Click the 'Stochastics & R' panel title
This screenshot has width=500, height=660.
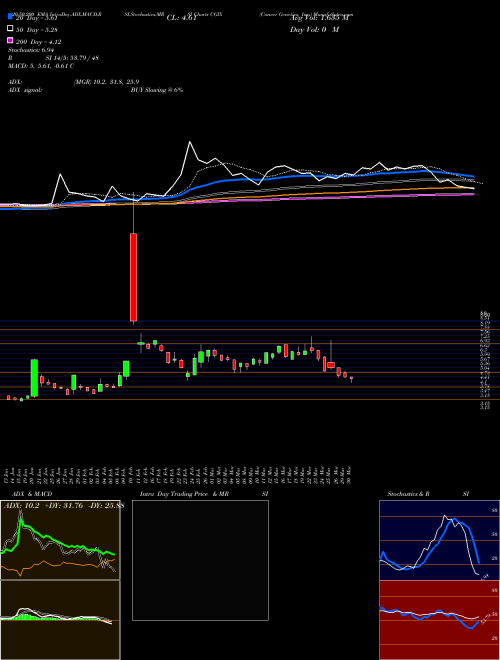tap(408, 494)
